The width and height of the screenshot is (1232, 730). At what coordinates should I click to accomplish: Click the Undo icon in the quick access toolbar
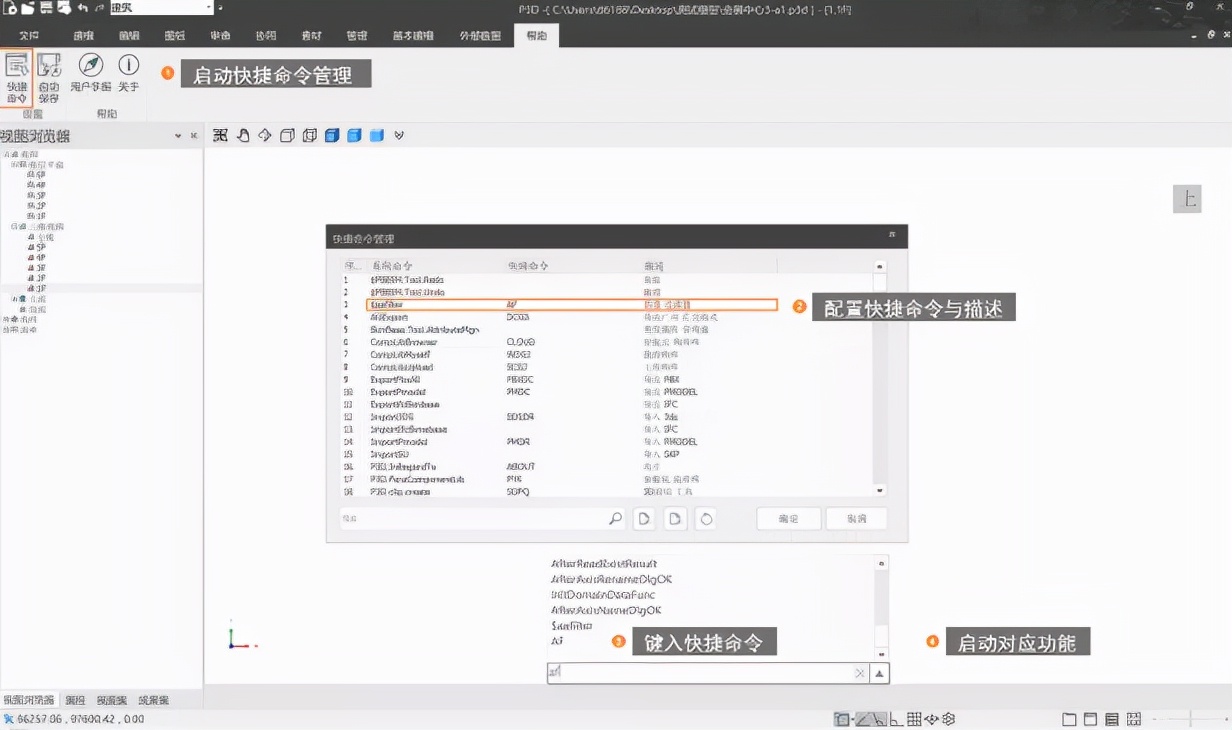tap(82, 9)
